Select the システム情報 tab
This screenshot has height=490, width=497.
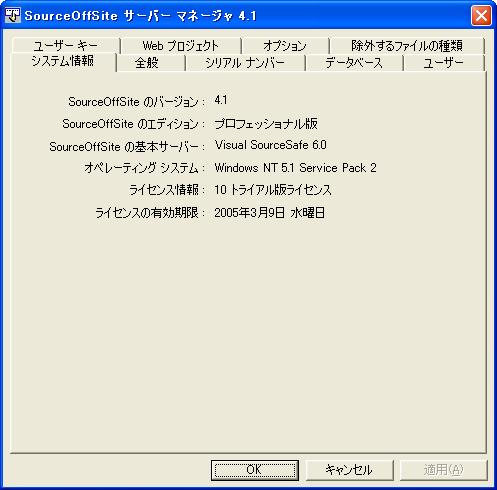(63, 61)
